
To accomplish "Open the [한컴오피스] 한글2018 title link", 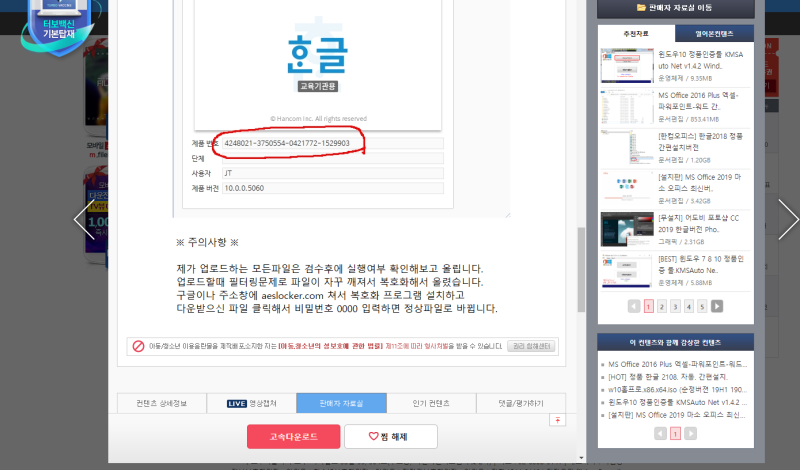I will [x=701, y=142].
